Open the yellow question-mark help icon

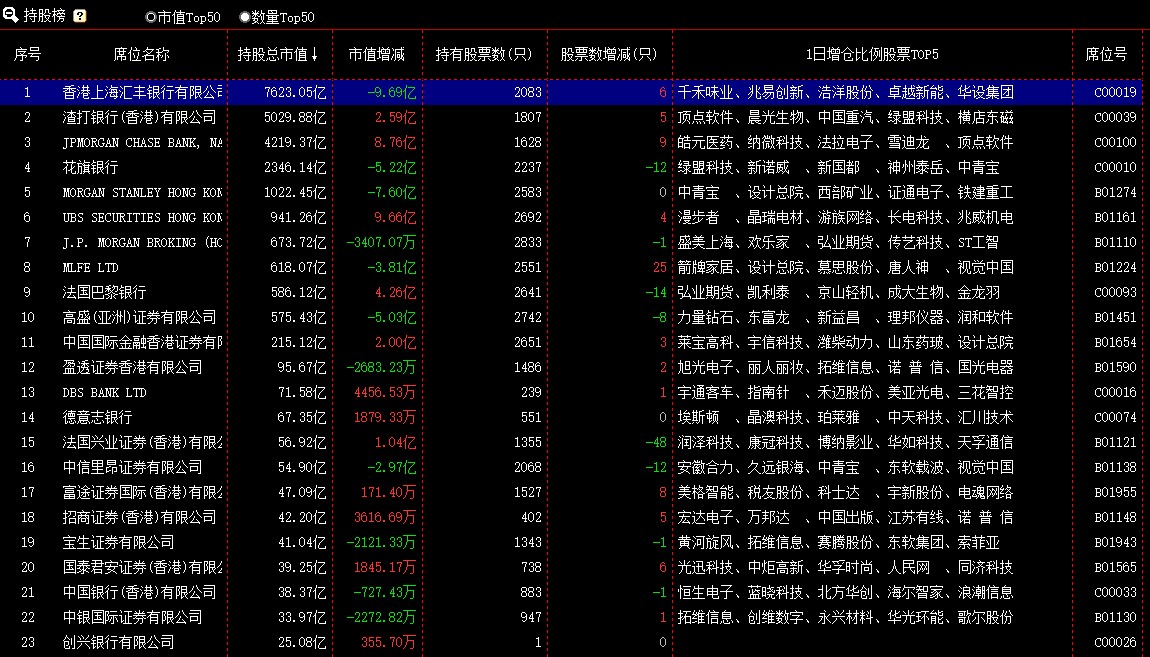coord(80,16)
